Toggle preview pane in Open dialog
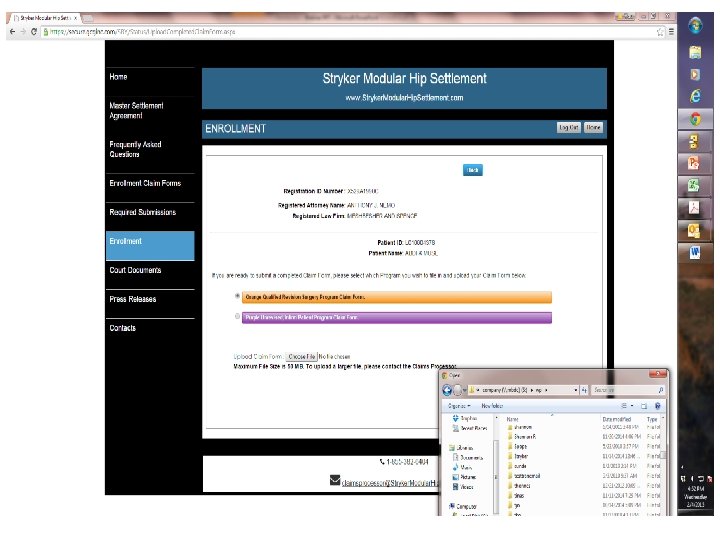This screenshot has height=540, width=720. (644, 406)
